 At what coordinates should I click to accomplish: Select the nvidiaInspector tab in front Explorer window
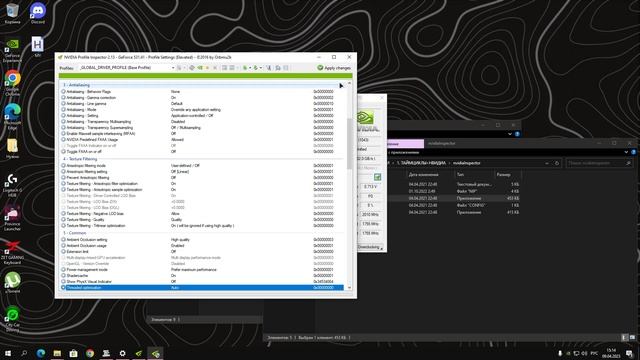(442, 144)
